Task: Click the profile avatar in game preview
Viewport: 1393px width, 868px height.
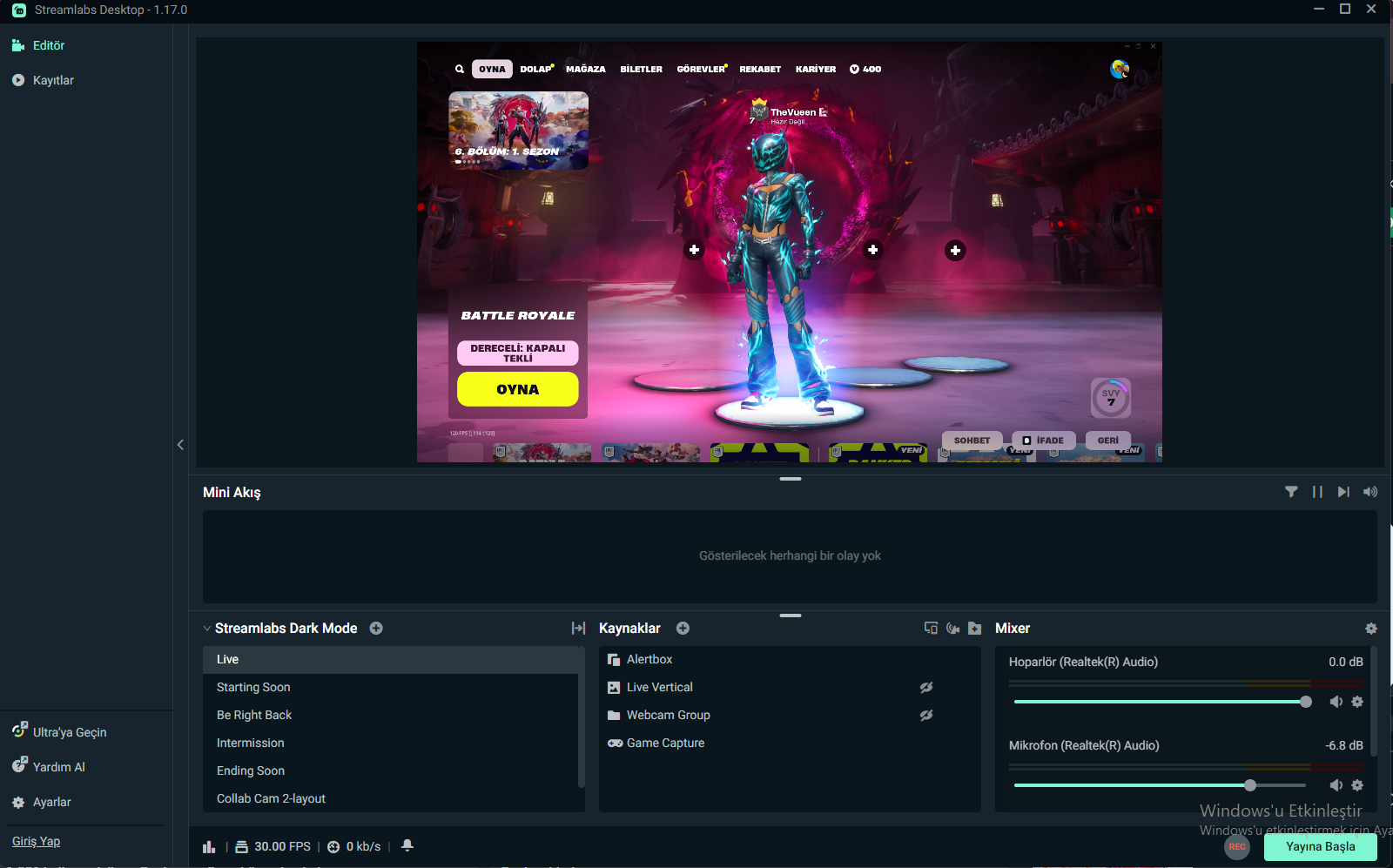Action: [1120, 69]
